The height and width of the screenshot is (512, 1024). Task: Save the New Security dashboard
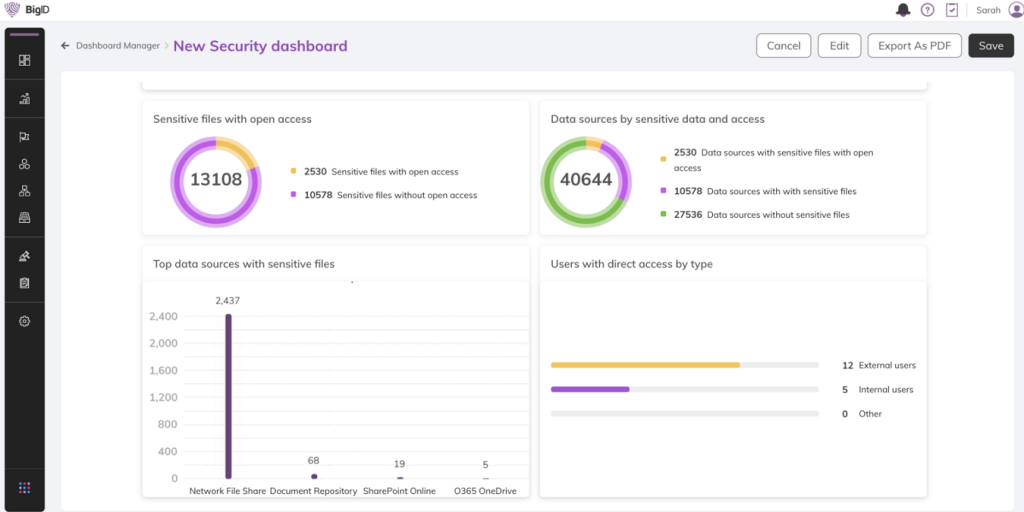click(990, 46)
